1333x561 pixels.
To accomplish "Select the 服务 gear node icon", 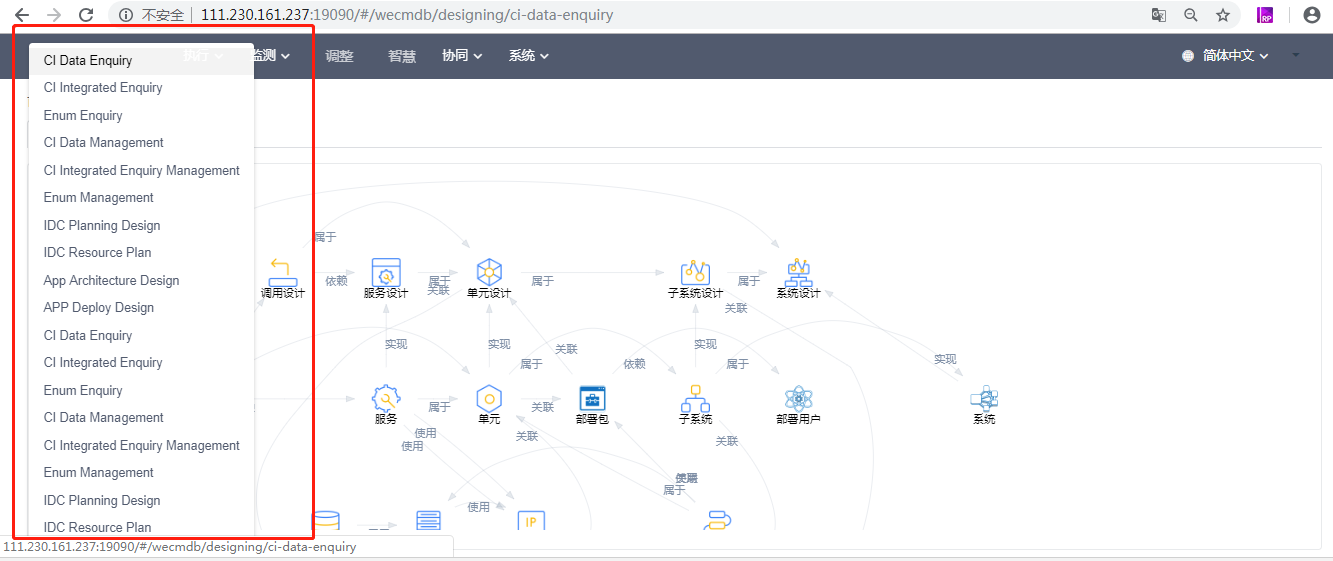I will [386, 397].
